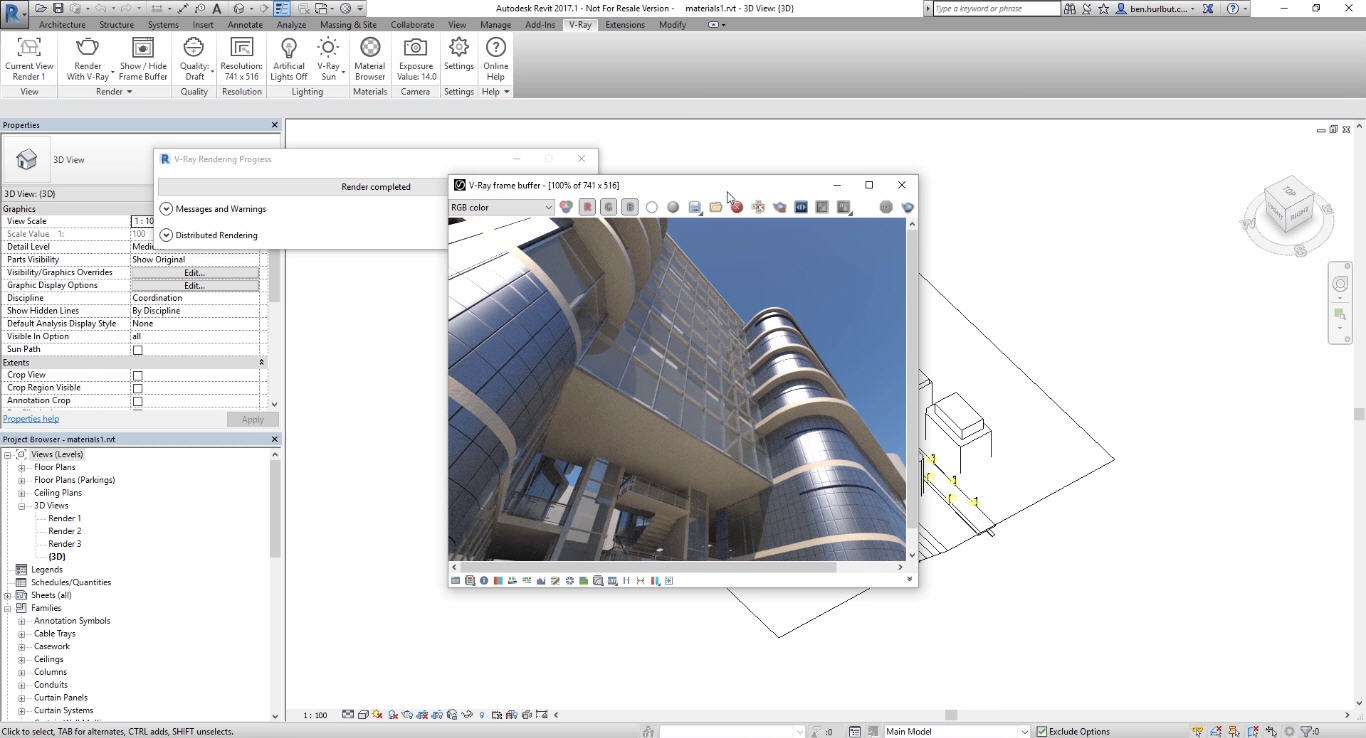
Task: Open the Manage ribbon tab
Action: [x=494, y=24]
